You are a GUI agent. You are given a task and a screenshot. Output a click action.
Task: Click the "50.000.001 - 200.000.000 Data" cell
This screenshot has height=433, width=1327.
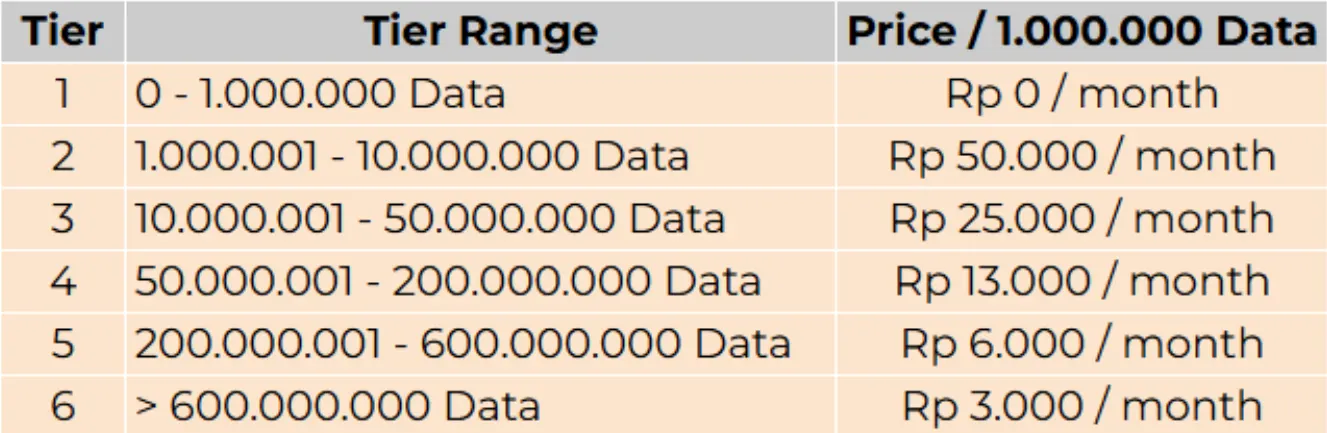tap(448, 281)
